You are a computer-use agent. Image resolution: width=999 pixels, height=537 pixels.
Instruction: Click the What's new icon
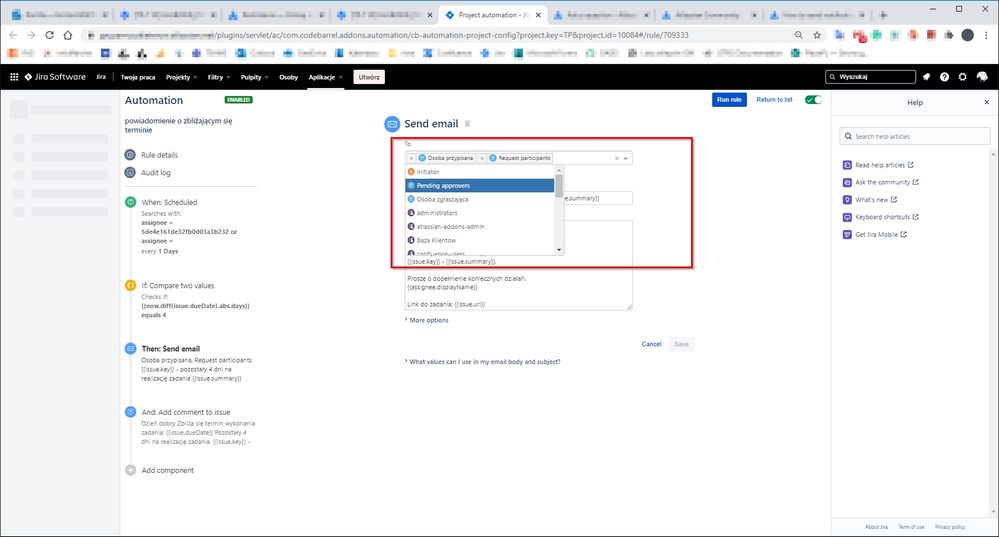click(x=847, y=199)
